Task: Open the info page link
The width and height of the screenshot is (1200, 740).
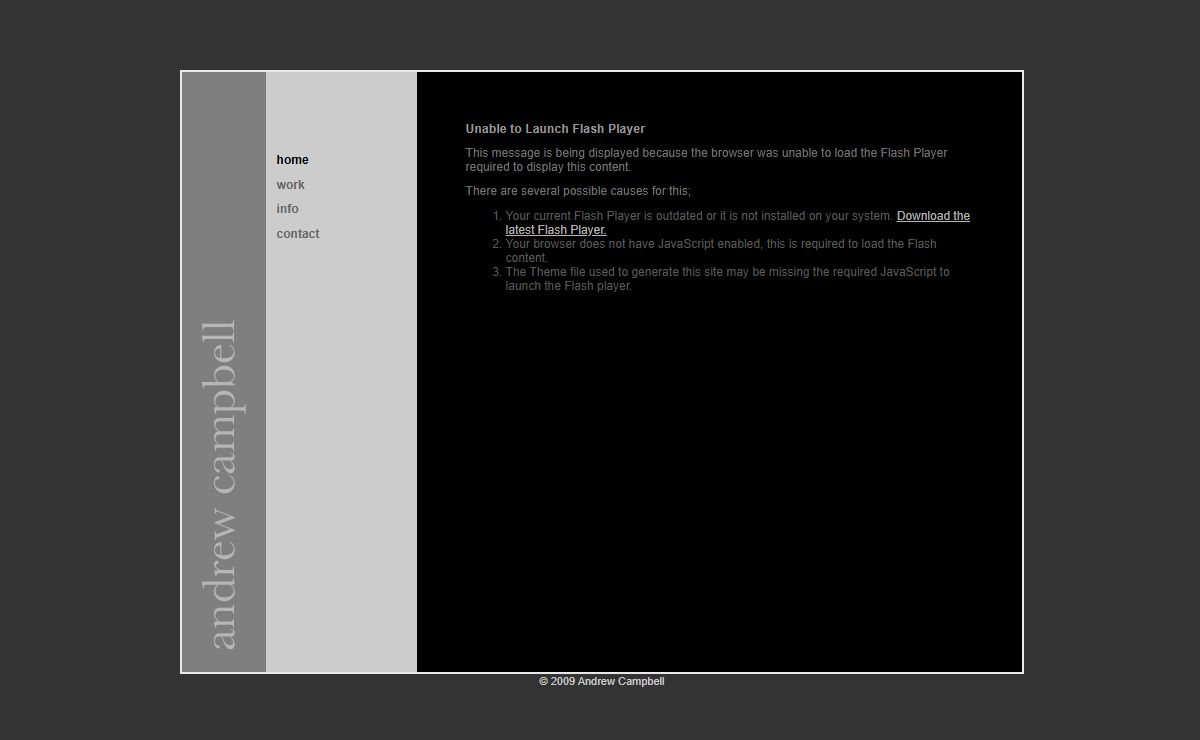Action: [287, 209]
